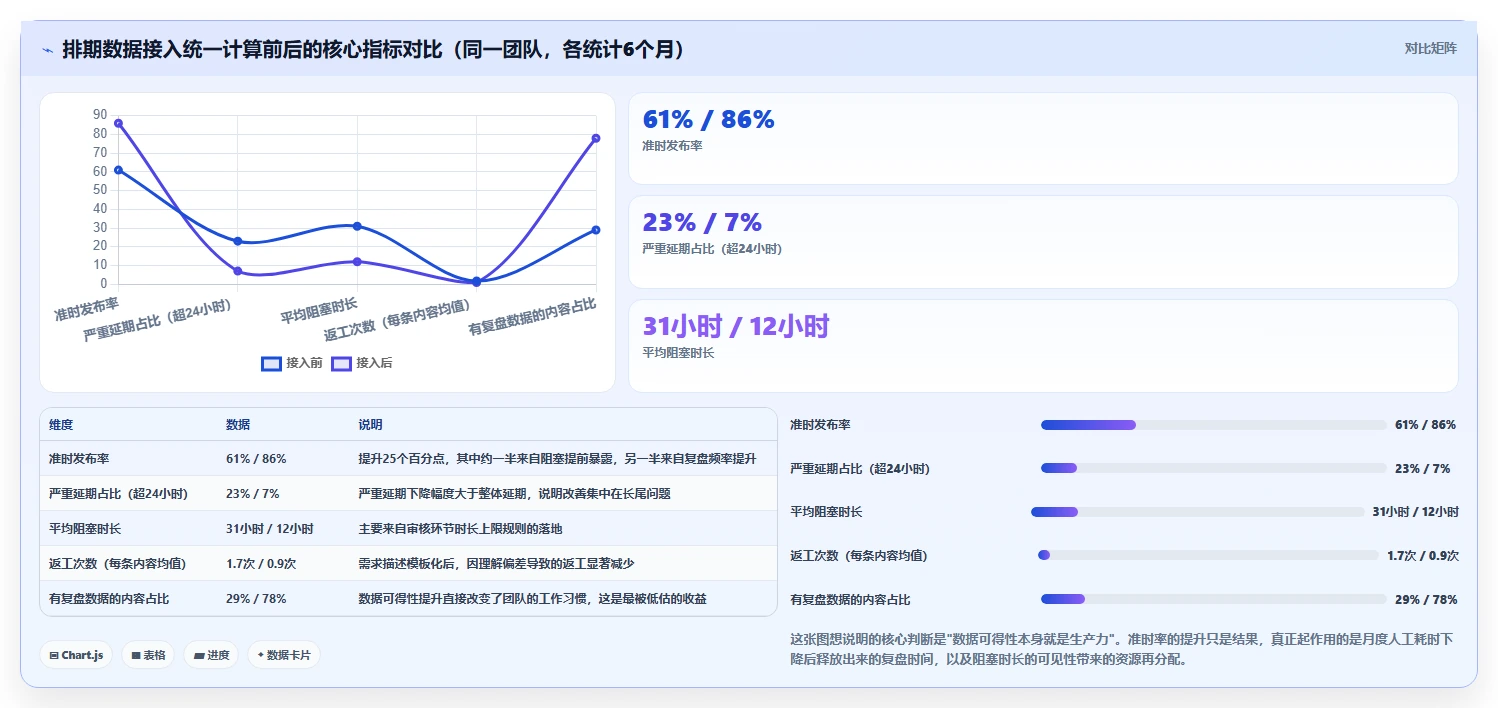Image resolution: width=1498 pixels, height=708 pixels.
Task: Click the 对比矩阵 label in header
Action: (x=1431, y=48)
